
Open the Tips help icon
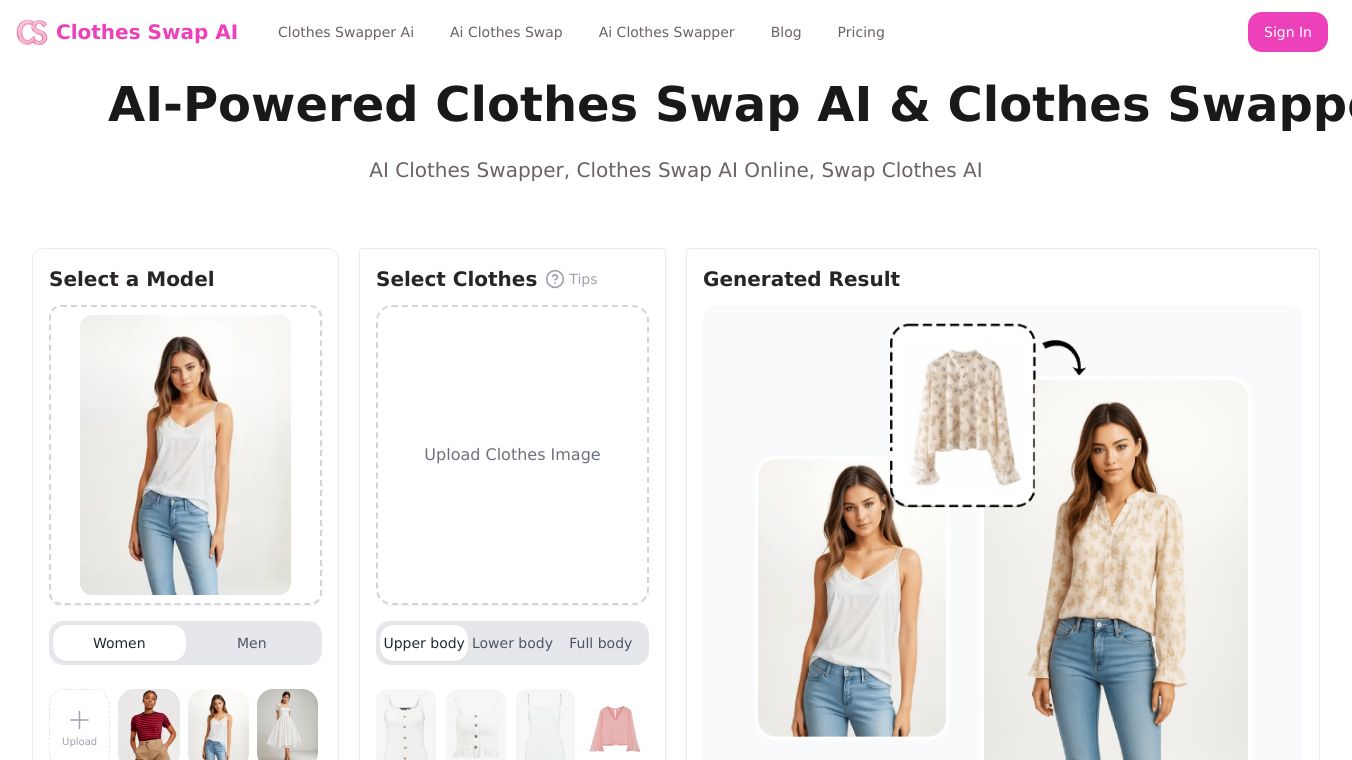pyautogui.click(x=555, y=279)
